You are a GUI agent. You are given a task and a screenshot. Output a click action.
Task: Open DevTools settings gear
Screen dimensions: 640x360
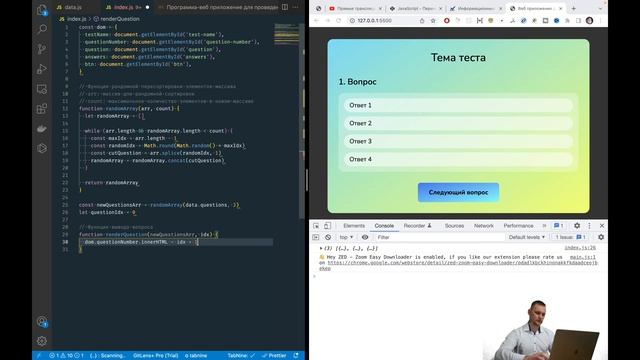click(577, 226)
